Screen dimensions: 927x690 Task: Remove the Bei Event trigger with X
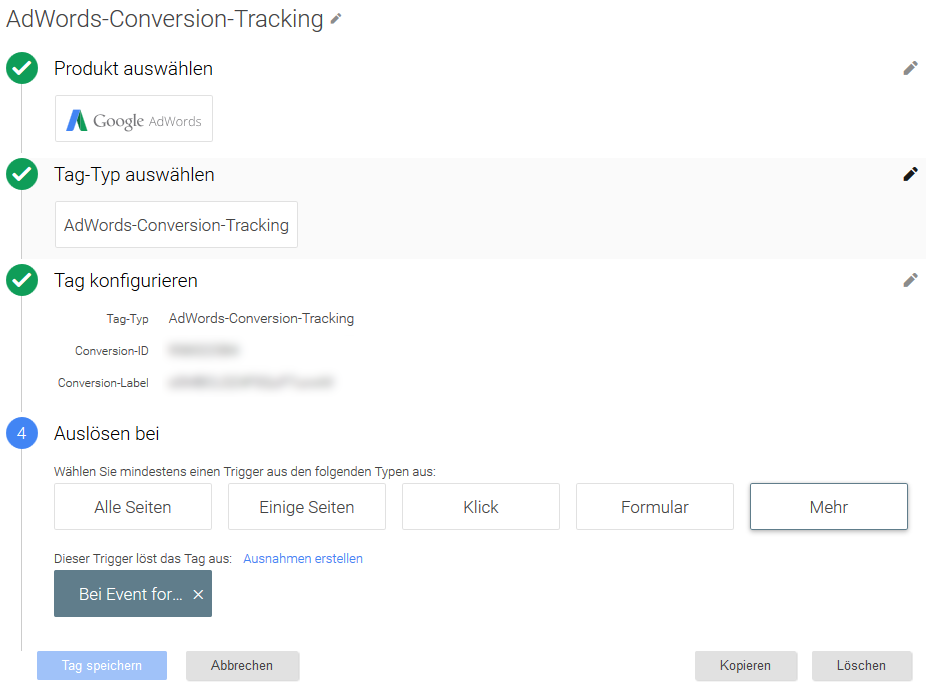click(x=198, y=594)
